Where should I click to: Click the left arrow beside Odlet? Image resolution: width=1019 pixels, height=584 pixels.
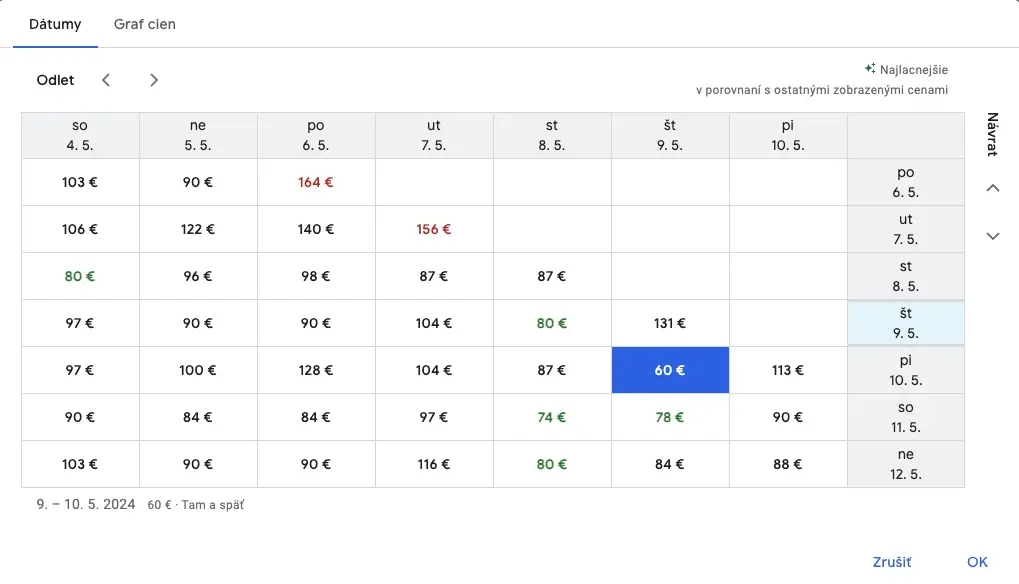106,79
